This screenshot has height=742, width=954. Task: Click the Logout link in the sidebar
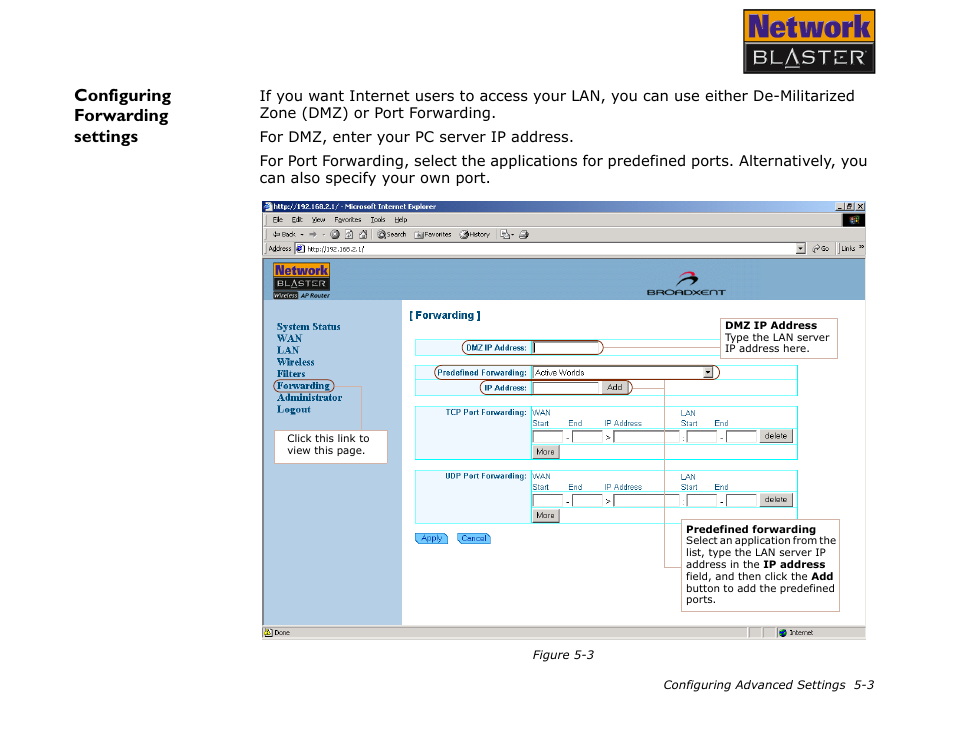point(293,409)
